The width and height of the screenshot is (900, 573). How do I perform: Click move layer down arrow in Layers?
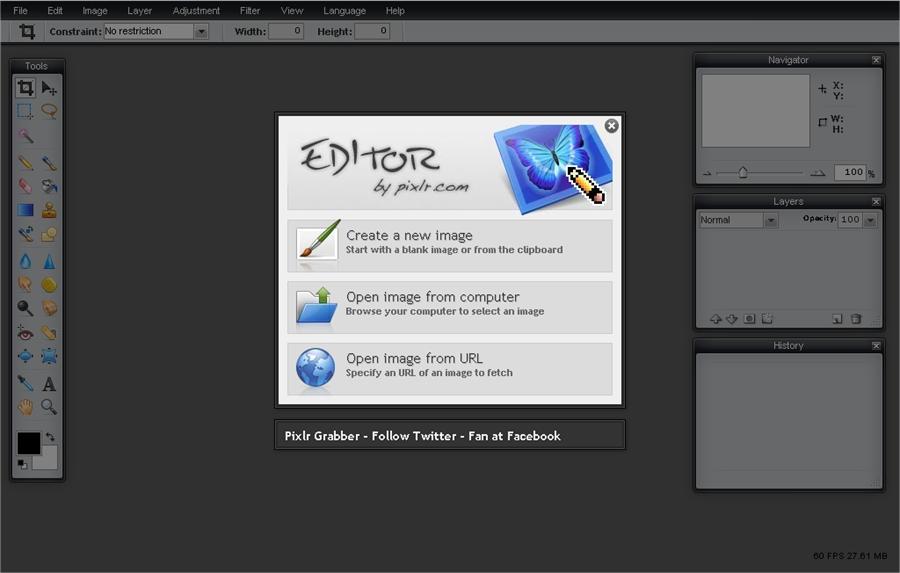(x=732, y=319)
